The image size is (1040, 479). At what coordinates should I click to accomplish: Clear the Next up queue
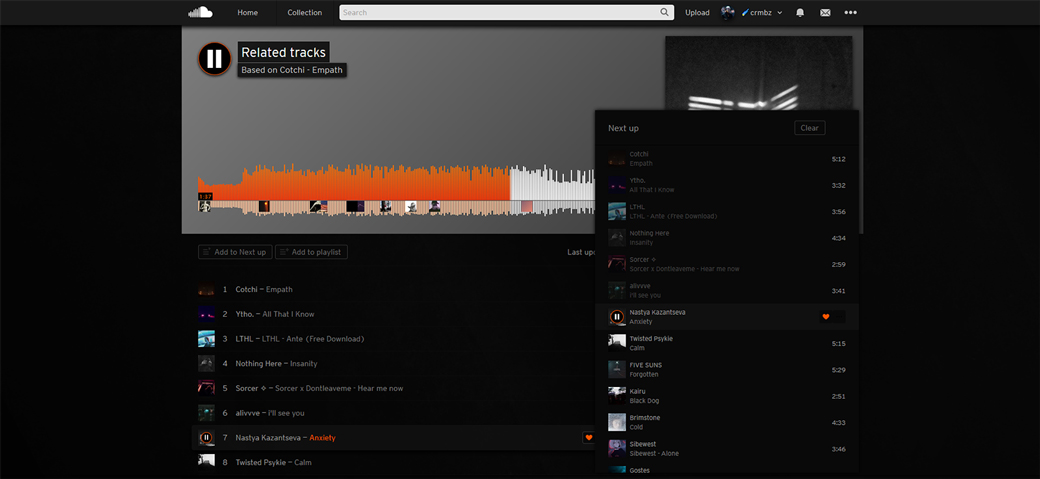(810, 128)
